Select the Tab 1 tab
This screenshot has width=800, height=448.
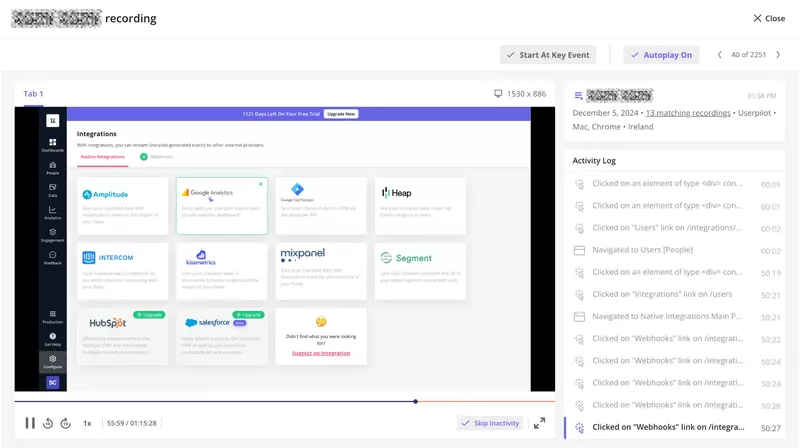pyautogui.click(x=34, y=93)
